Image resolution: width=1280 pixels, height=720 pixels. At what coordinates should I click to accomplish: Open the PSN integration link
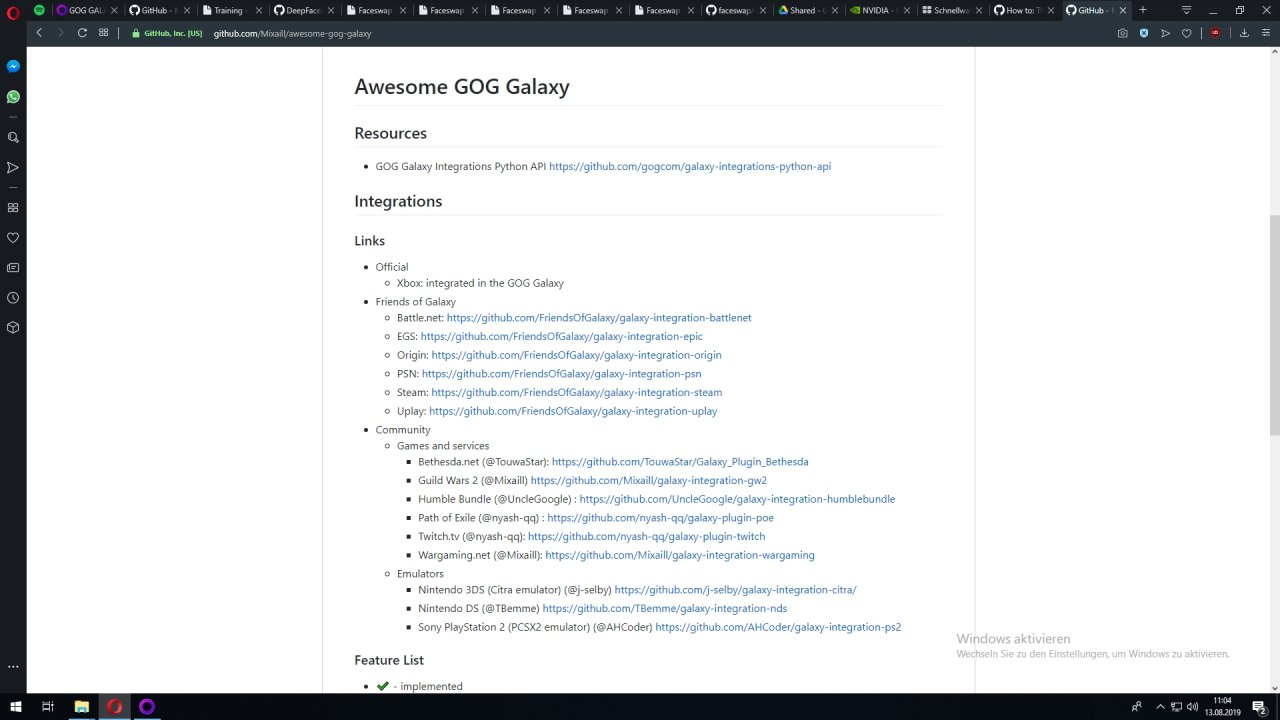pyautogui.click(x=561, y=374)
